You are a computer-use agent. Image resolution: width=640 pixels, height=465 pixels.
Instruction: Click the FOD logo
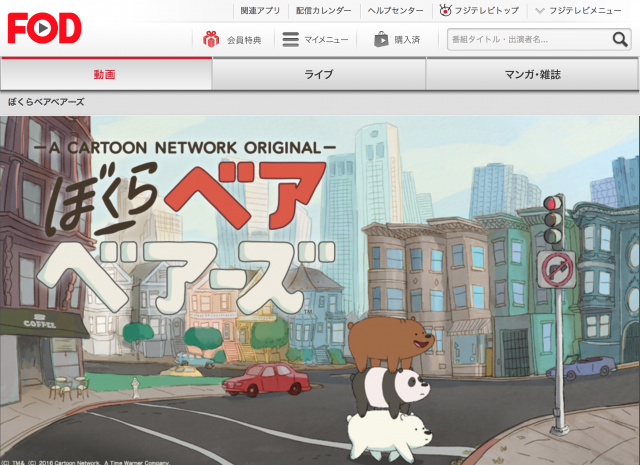tap(44, 28)
